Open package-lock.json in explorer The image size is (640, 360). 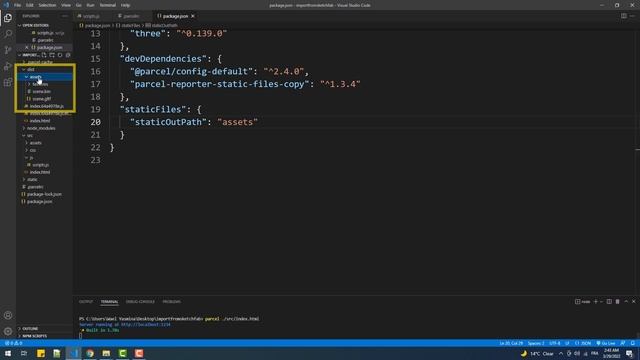point(45,194)
